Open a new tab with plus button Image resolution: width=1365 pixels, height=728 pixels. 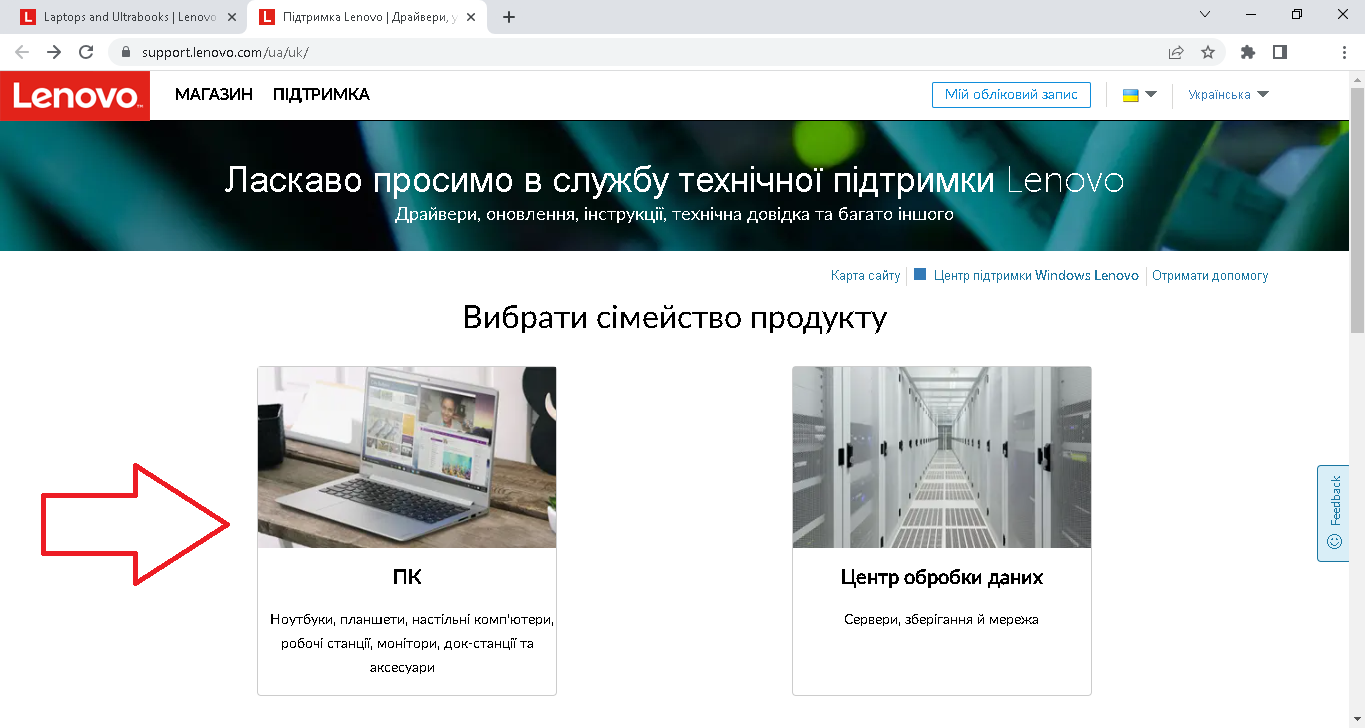pos(509,17)
